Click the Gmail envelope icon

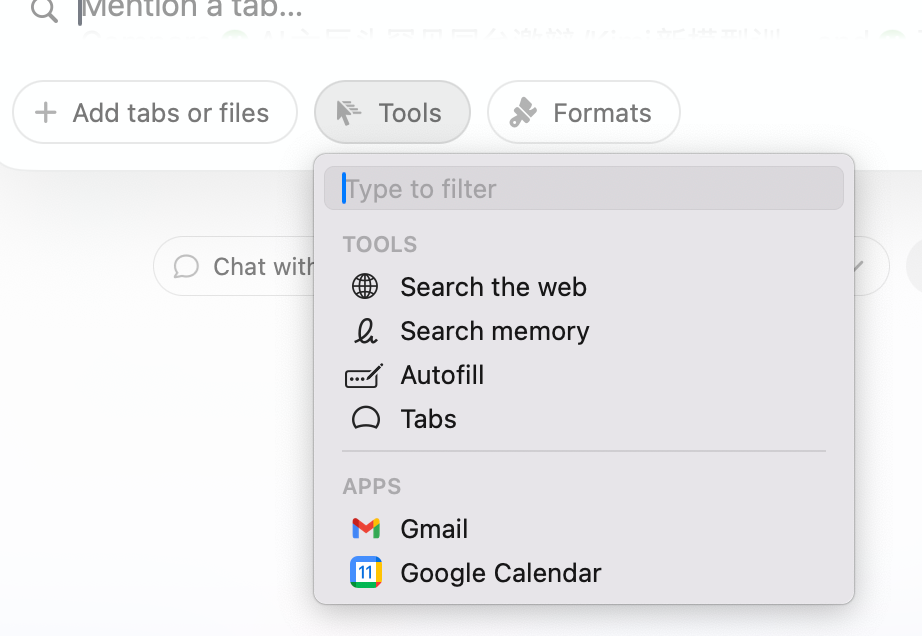366,528
